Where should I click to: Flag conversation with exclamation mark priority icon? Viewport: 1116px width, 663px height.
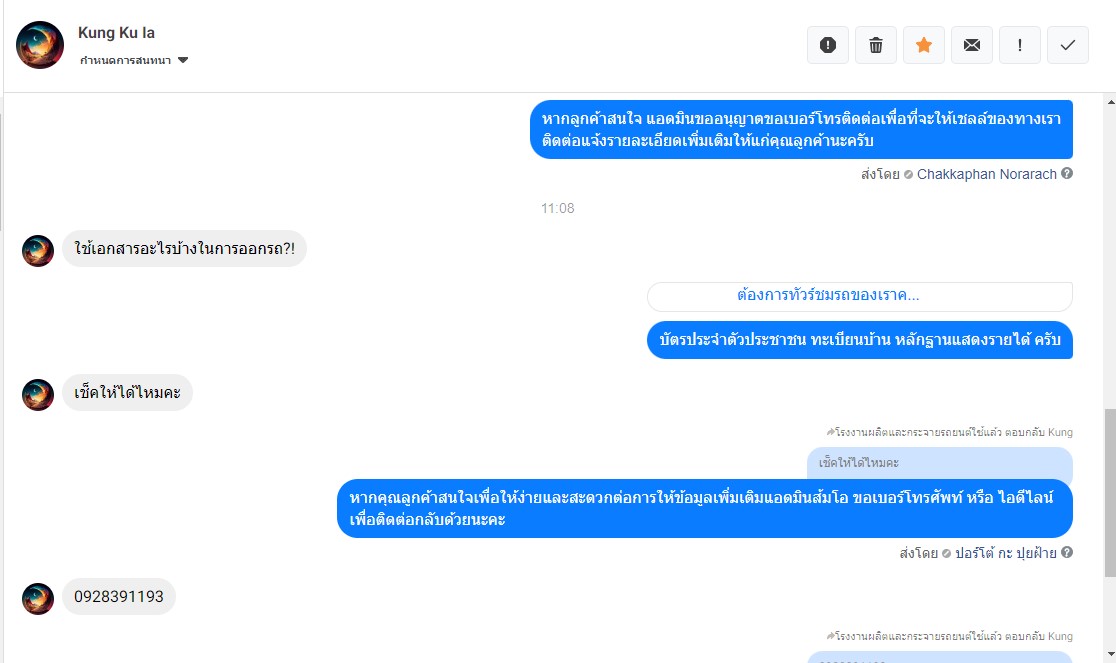click(1020, 45)
